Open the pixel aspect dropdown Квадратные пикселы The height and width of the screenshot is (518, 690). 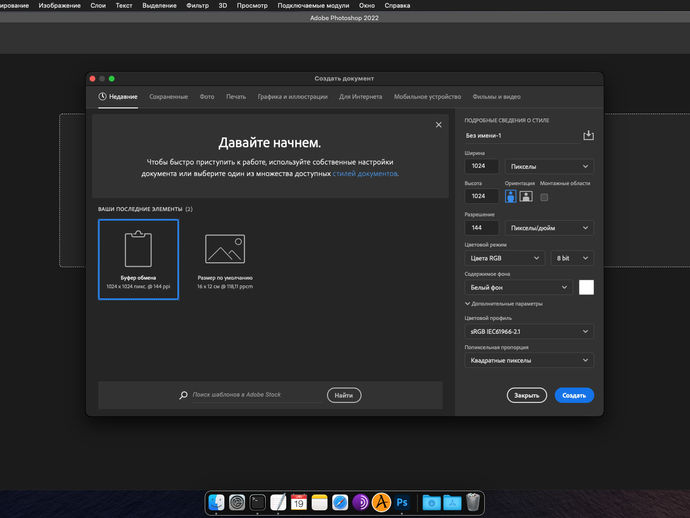[529, 360]
